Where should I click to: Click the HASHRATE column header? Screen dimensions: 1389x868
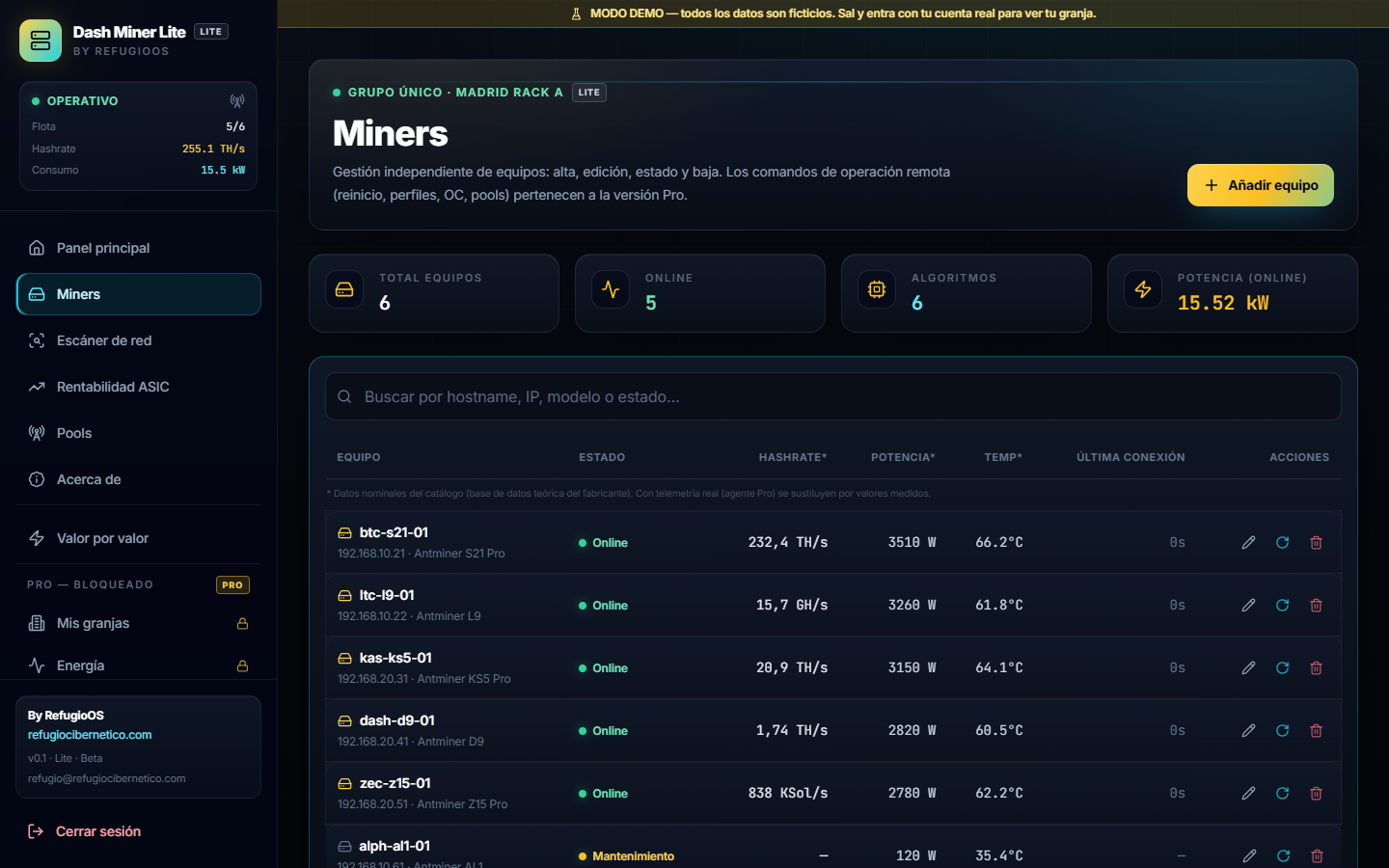coord(793,457)
